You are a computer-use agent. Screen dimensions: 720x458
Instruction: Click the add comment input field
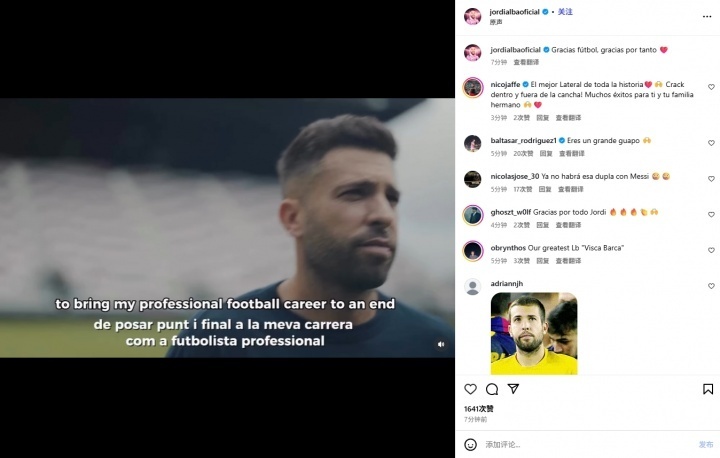coord(589,444)
